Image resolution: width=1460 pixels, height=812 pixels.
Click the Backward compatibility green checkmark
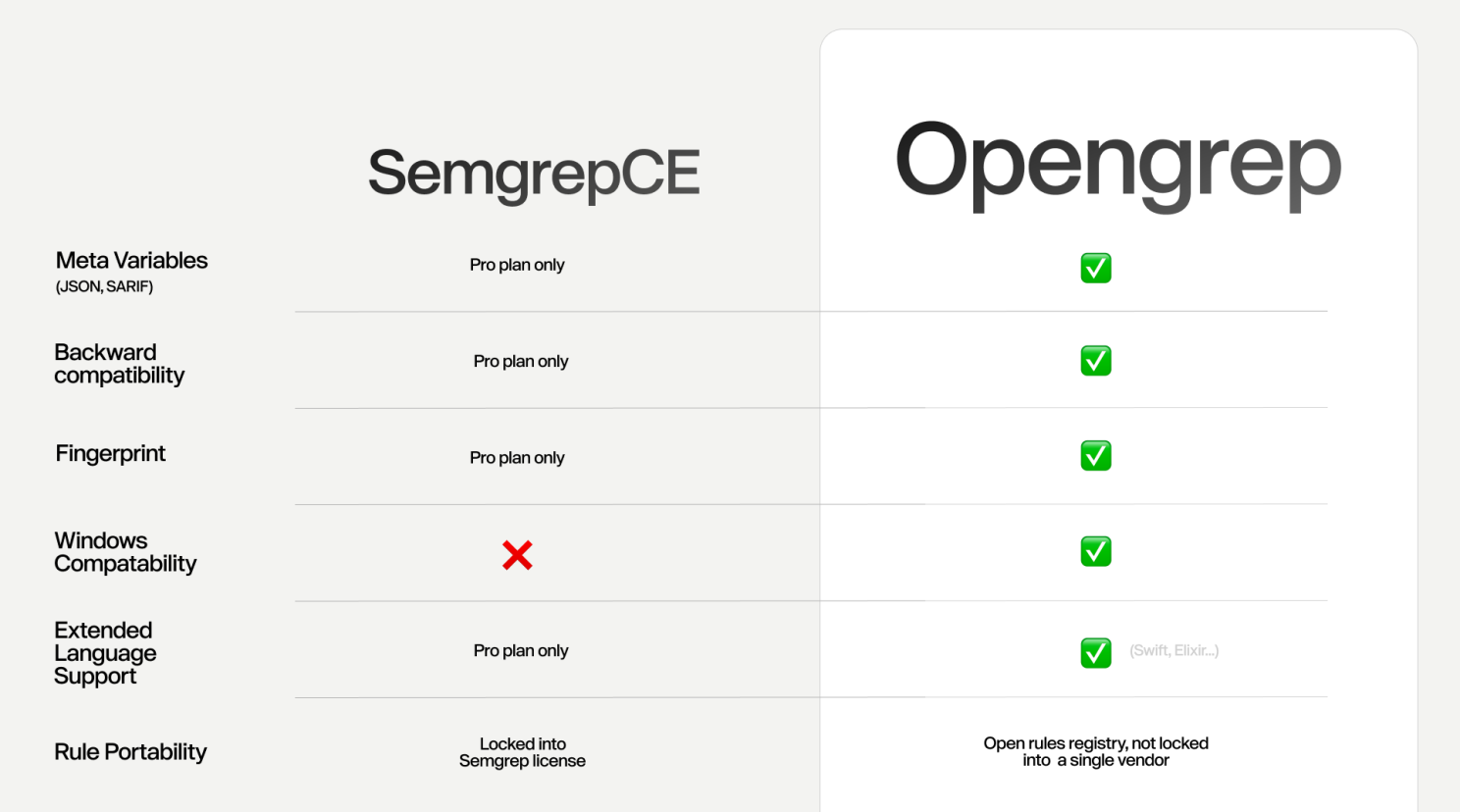1096,361
